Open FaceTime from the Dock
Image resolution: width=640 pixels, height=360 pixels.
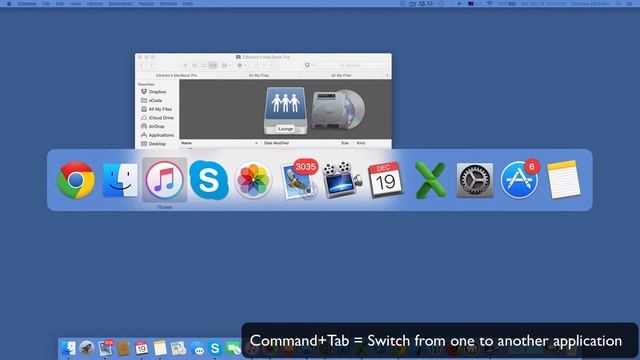click(233, 349)
